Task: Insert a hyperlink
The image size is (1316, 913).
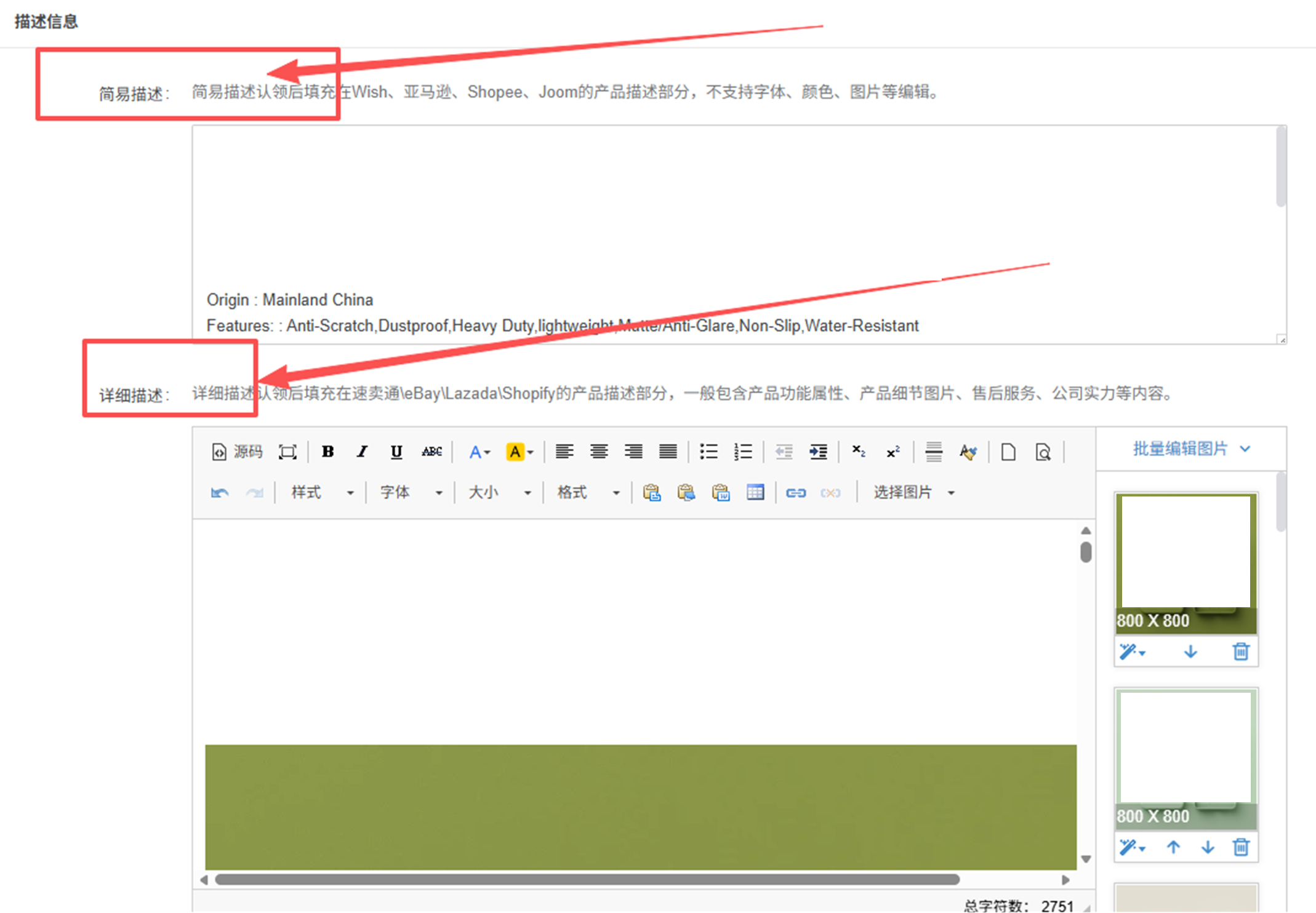Action: 795,493
